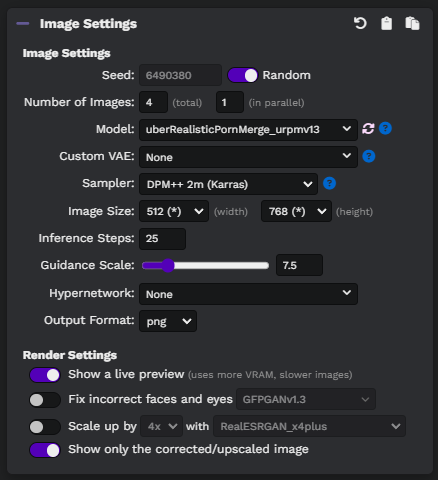
Task: Open help icon next to Model
Action: 385,128
